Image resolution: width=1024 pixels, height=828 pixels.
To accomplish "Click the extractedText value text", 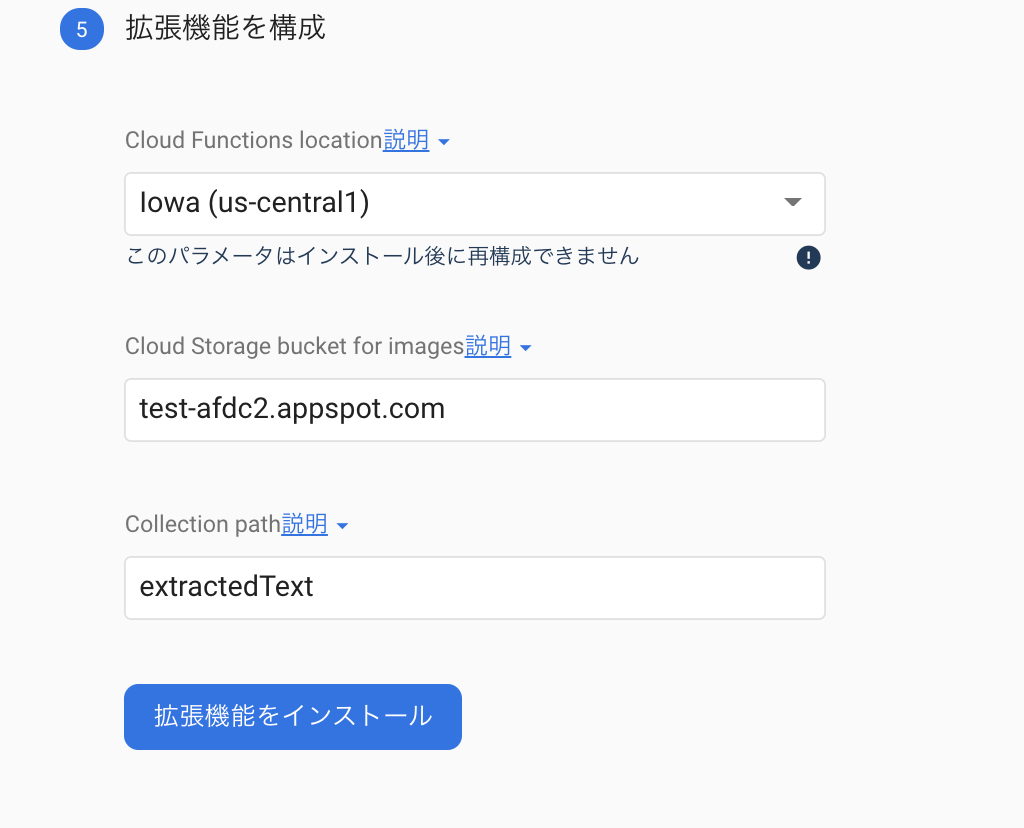I will [x=227, y=586].
